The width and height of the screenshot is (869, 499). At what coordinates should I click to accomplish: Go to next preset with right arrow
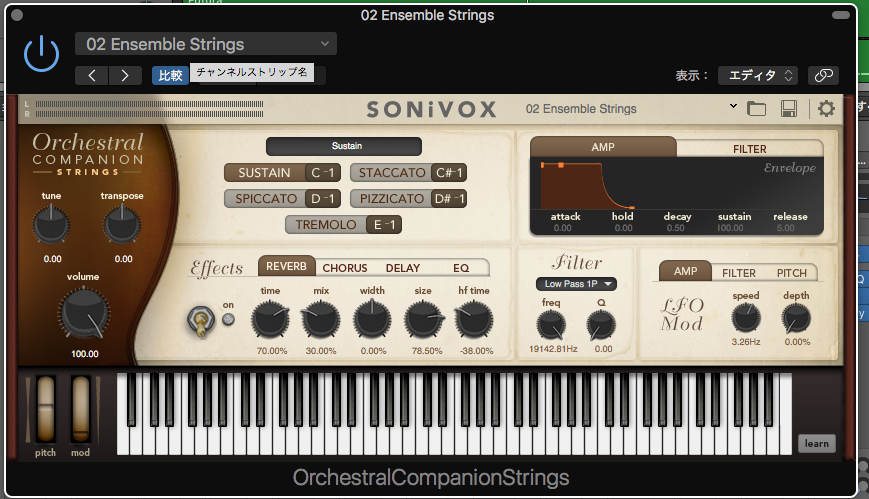pyautogui.click(x=125, y=75)
